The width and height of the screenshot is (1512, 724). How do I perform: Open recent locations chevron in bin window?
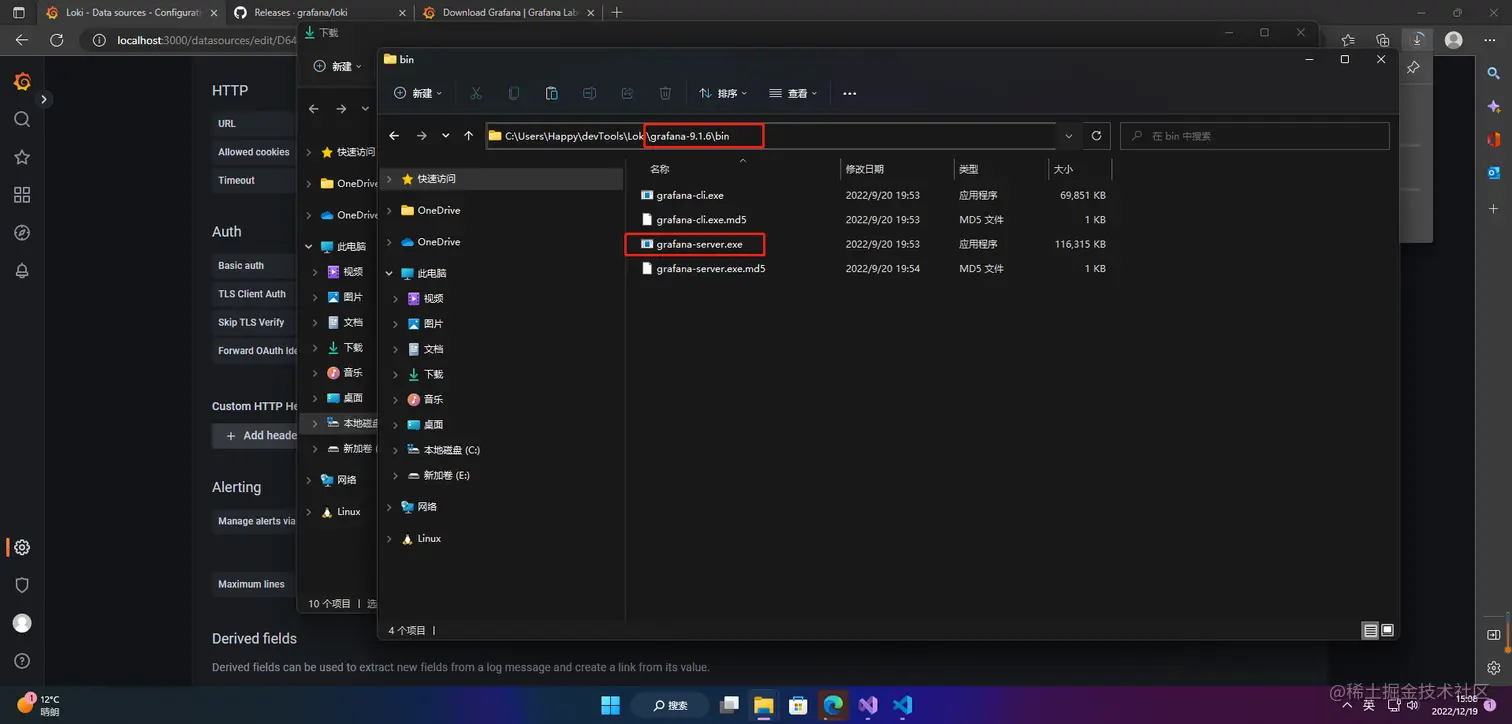point(445,136)
